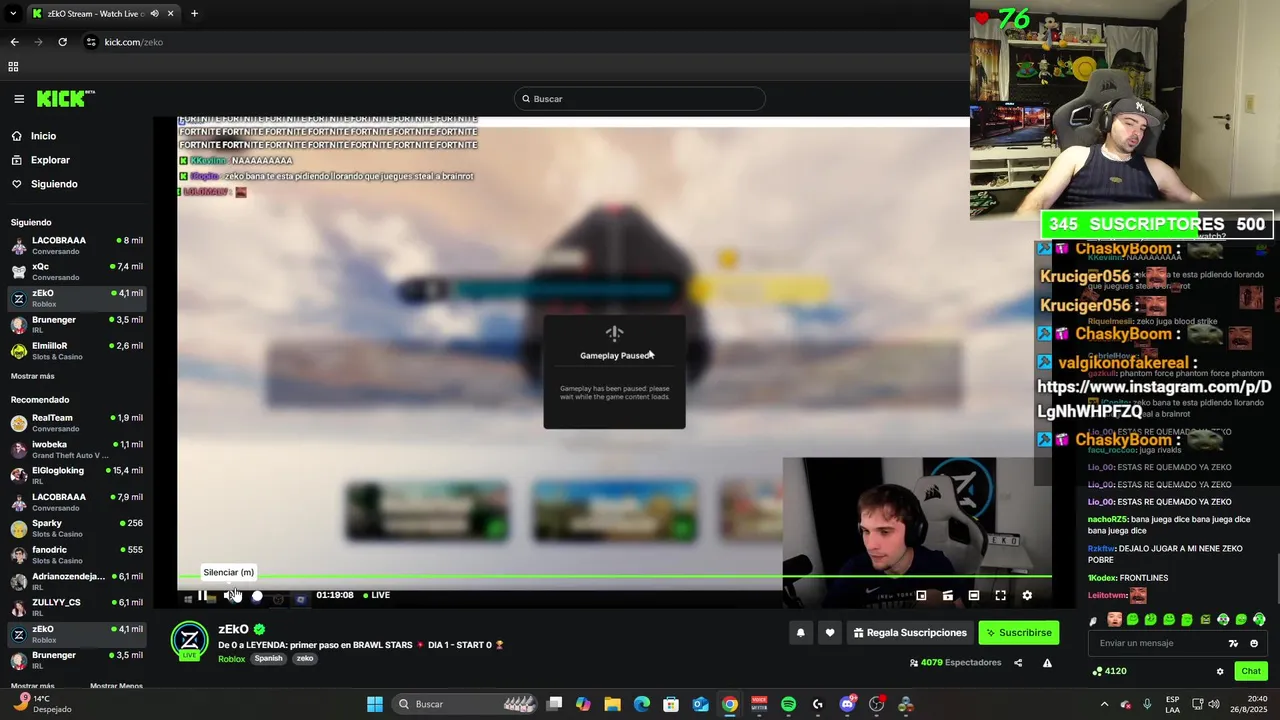The height and width of the screenshot is (720, 1280).
Task: Open the Roblox category link
Action: pos(232,659)
